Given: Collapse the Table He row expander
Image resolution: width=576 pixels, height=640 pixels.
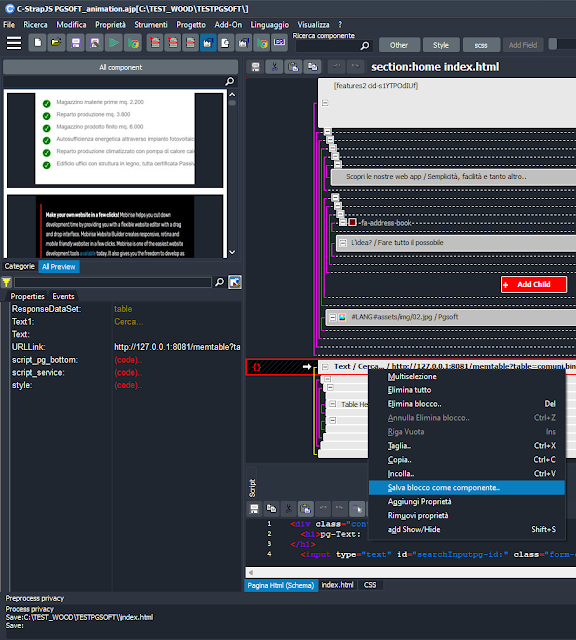Looking at the screenshot, I should click(x=333, y=404).
